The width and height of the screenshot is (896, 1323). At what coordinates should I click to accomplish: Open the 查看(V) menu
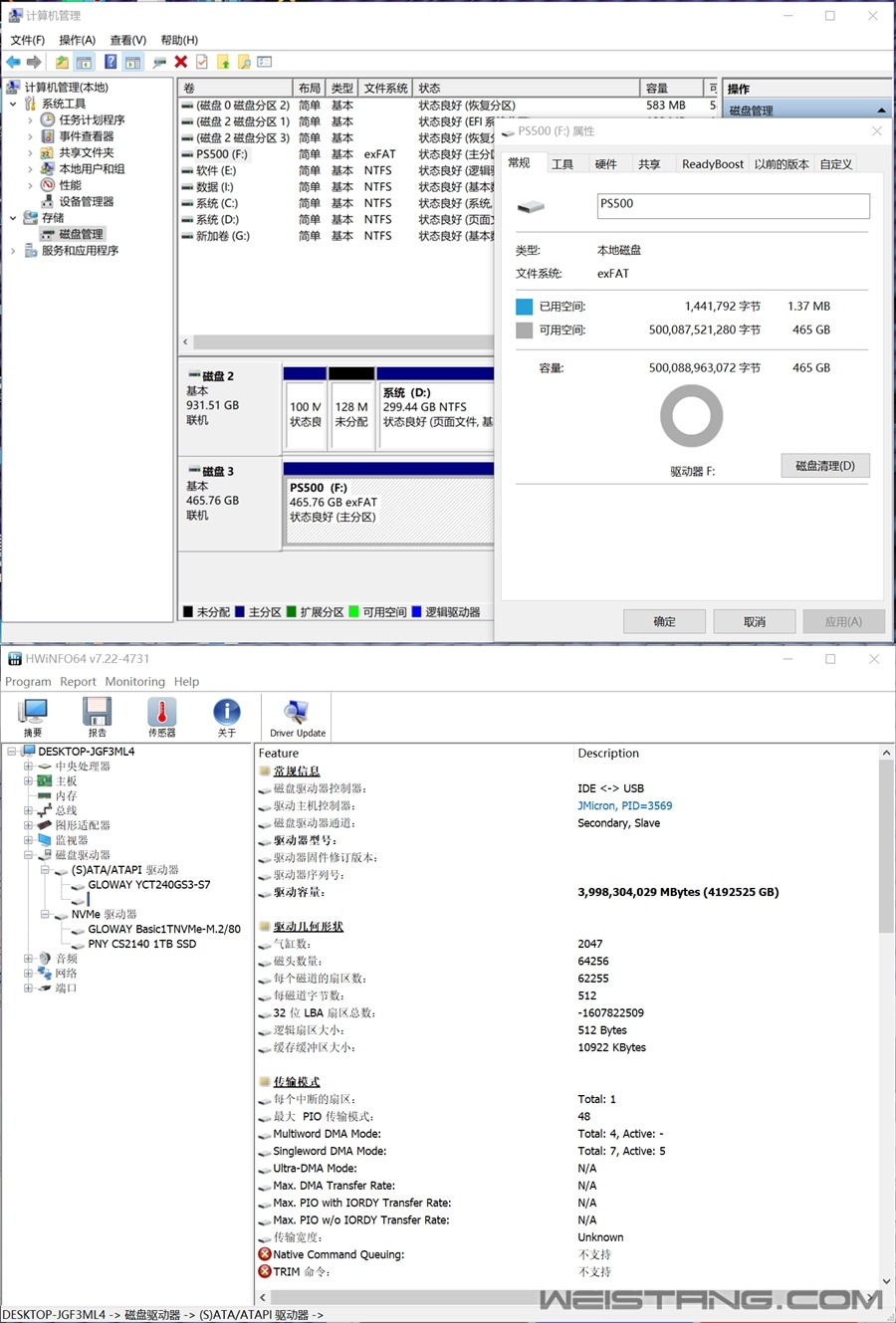click(x=127, y=40)
